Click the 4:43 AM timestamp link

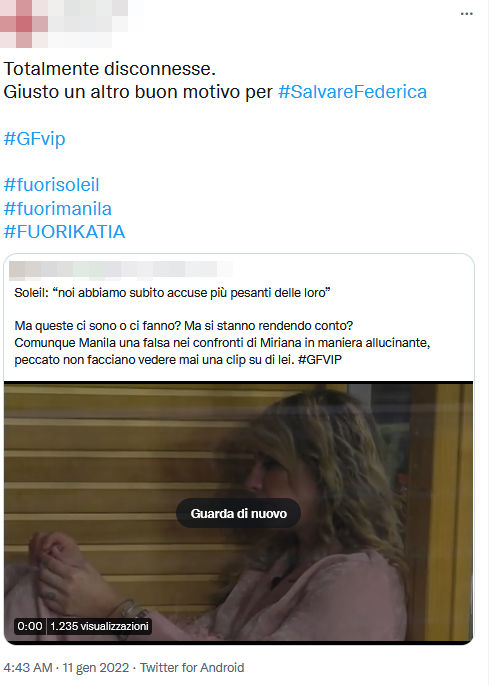coord(28,668)
